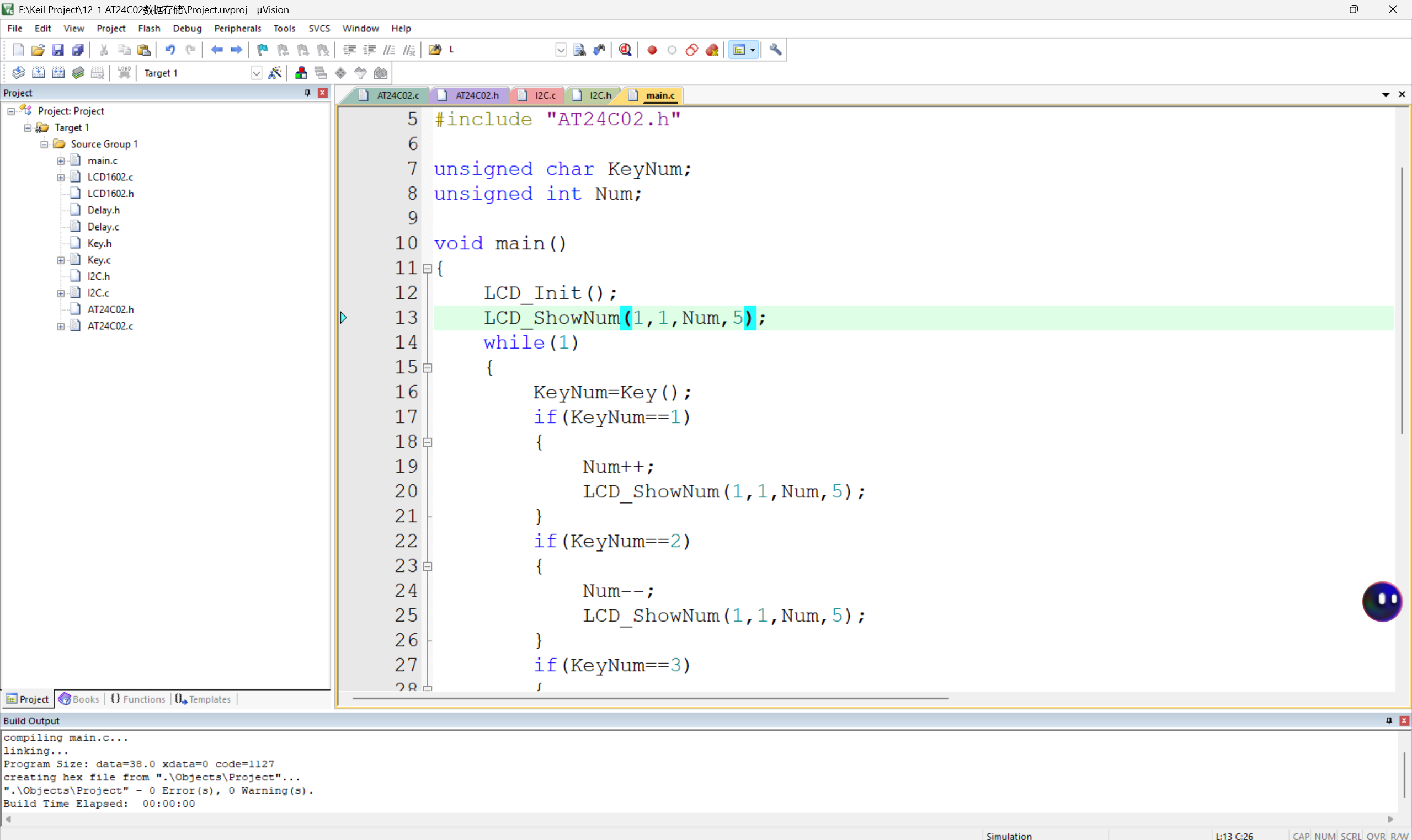1412x840 pixels.
Task: Open the Target 1 dropdown
Action: (x=256, y=73)
